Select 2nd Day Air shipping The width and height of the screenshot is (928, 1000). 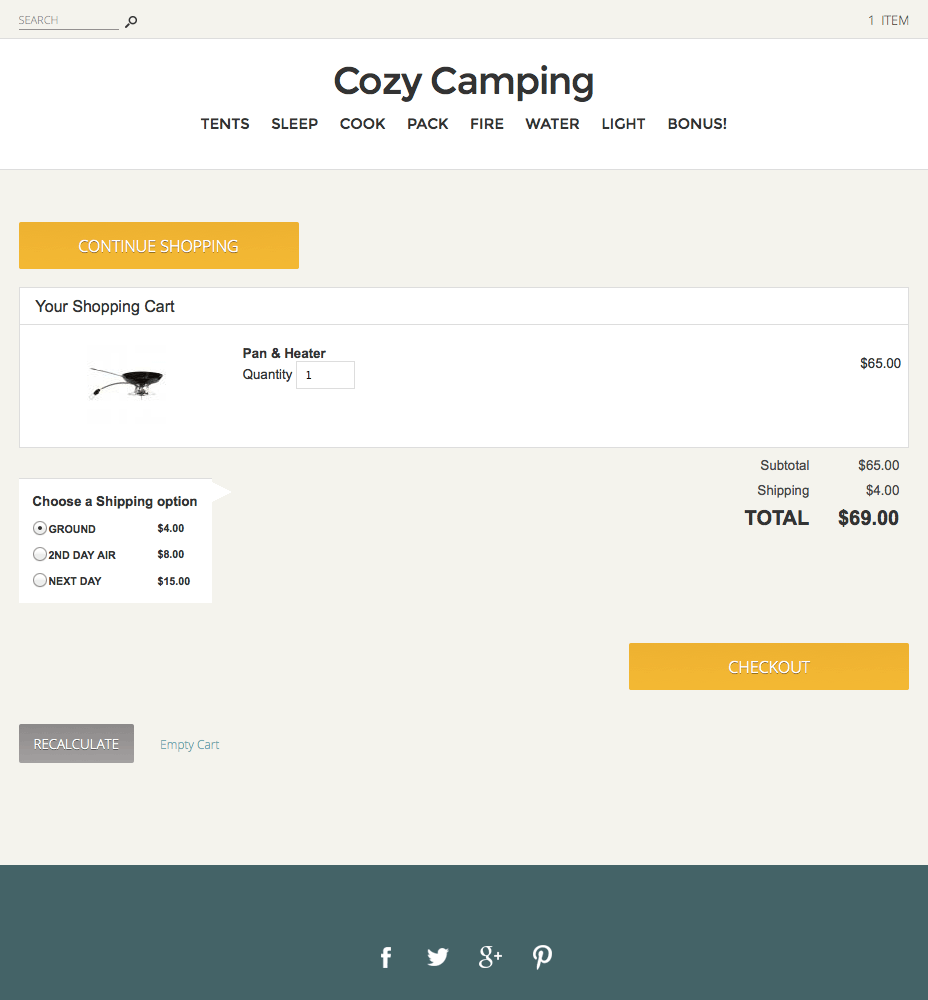click(40, 554)
